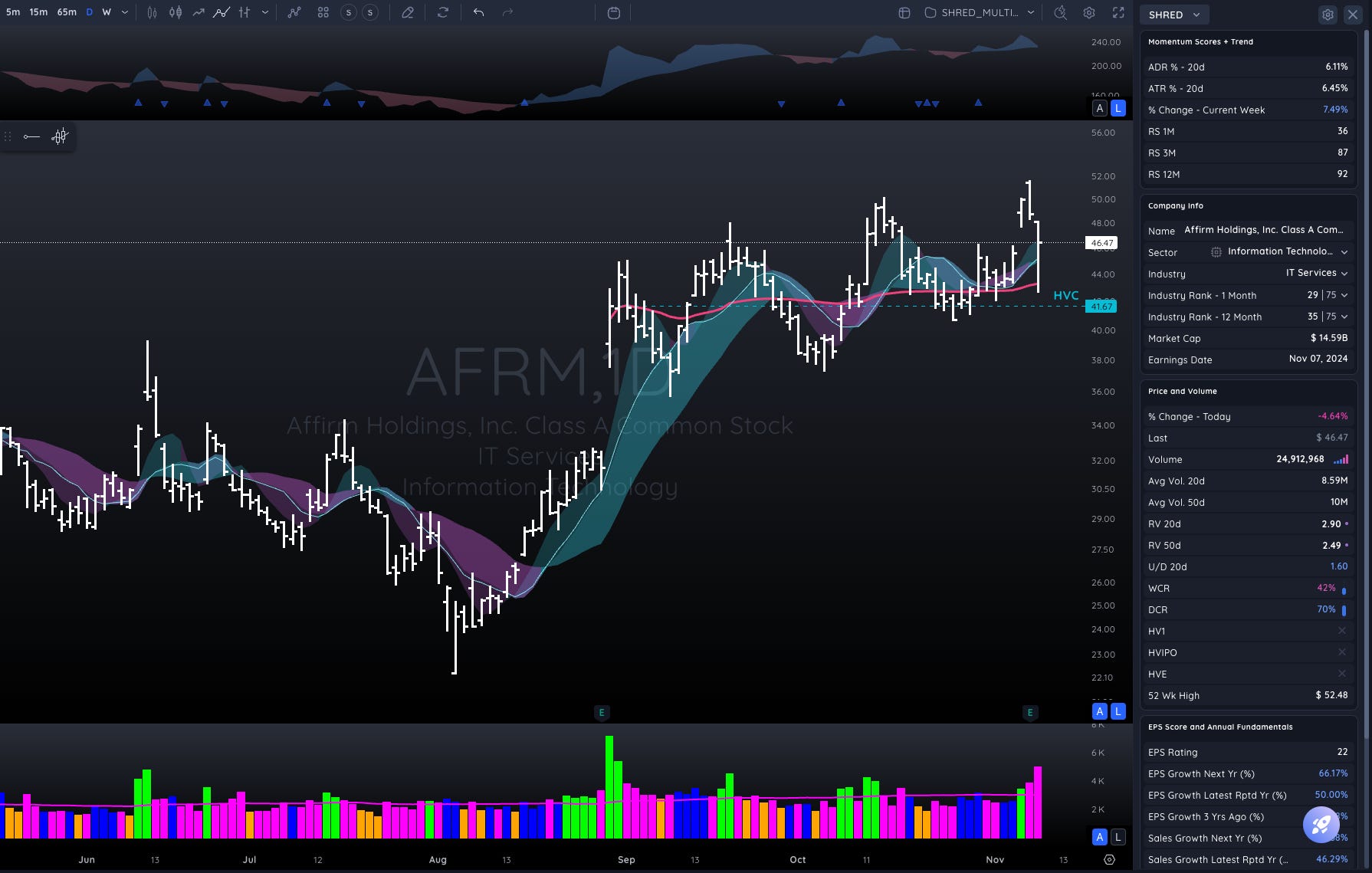Open time axis settings gear icon

click(1109, 859)
